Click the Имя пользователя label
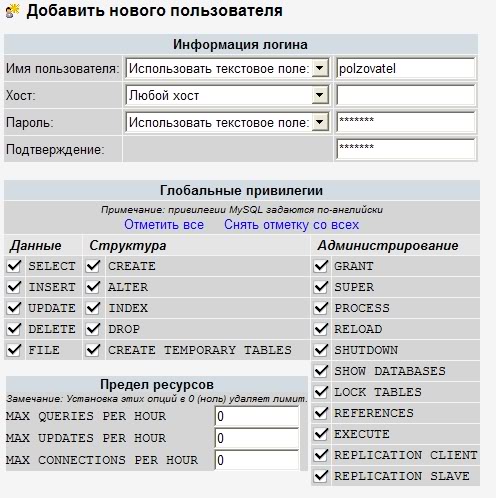This screenshot has width=496, height=498. (62, 69)
